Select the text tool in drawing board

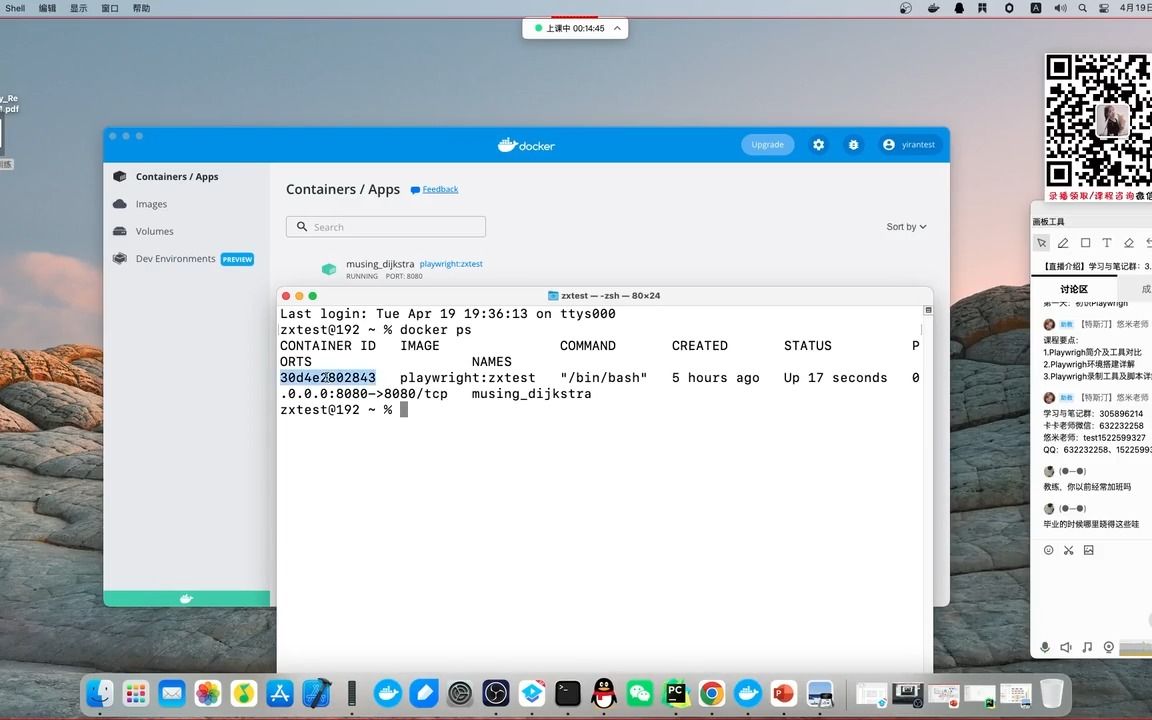(1106, 242)
